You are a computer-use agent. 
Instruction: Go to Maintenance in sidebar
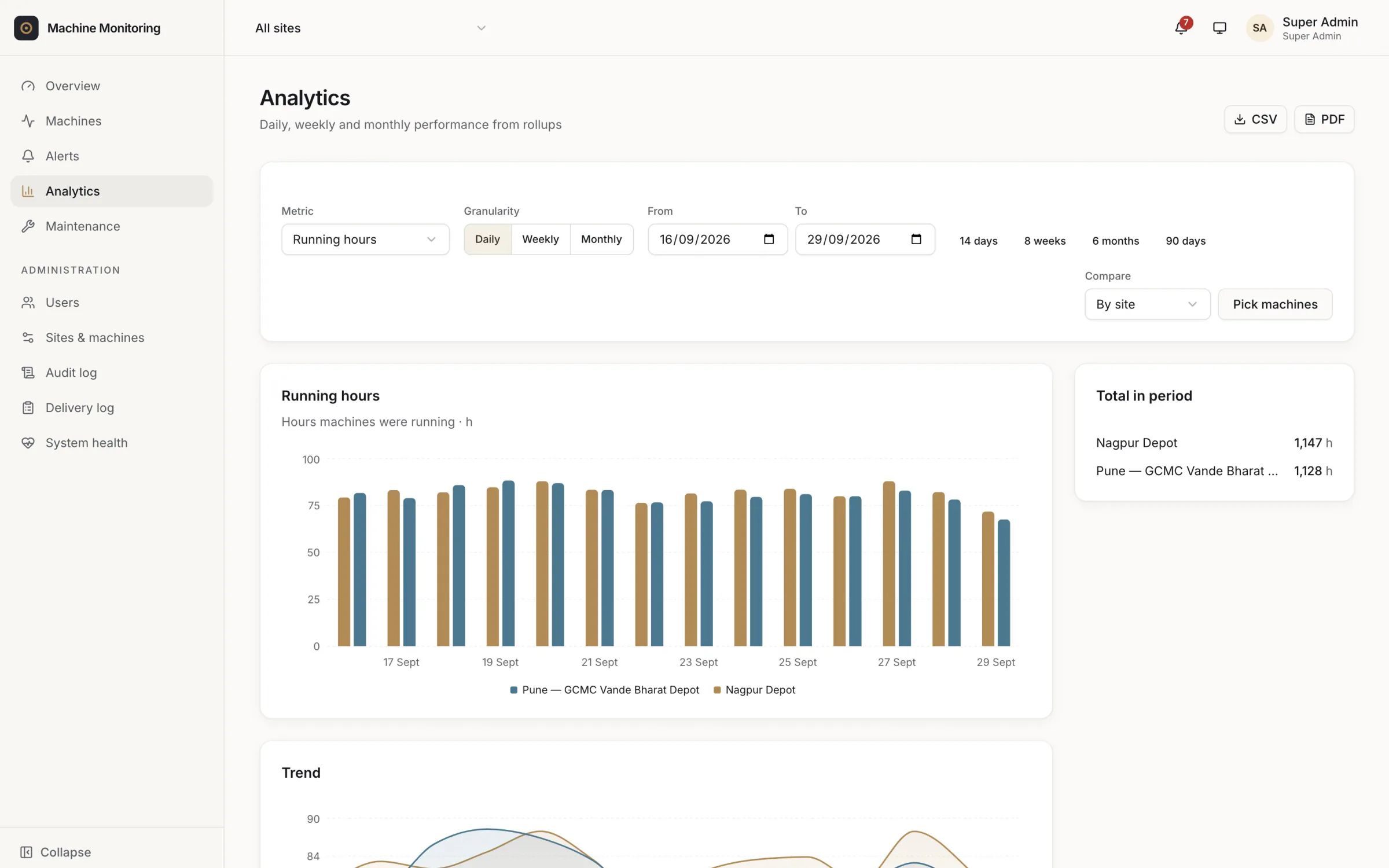pyautogui.click(x=112, y=226)
